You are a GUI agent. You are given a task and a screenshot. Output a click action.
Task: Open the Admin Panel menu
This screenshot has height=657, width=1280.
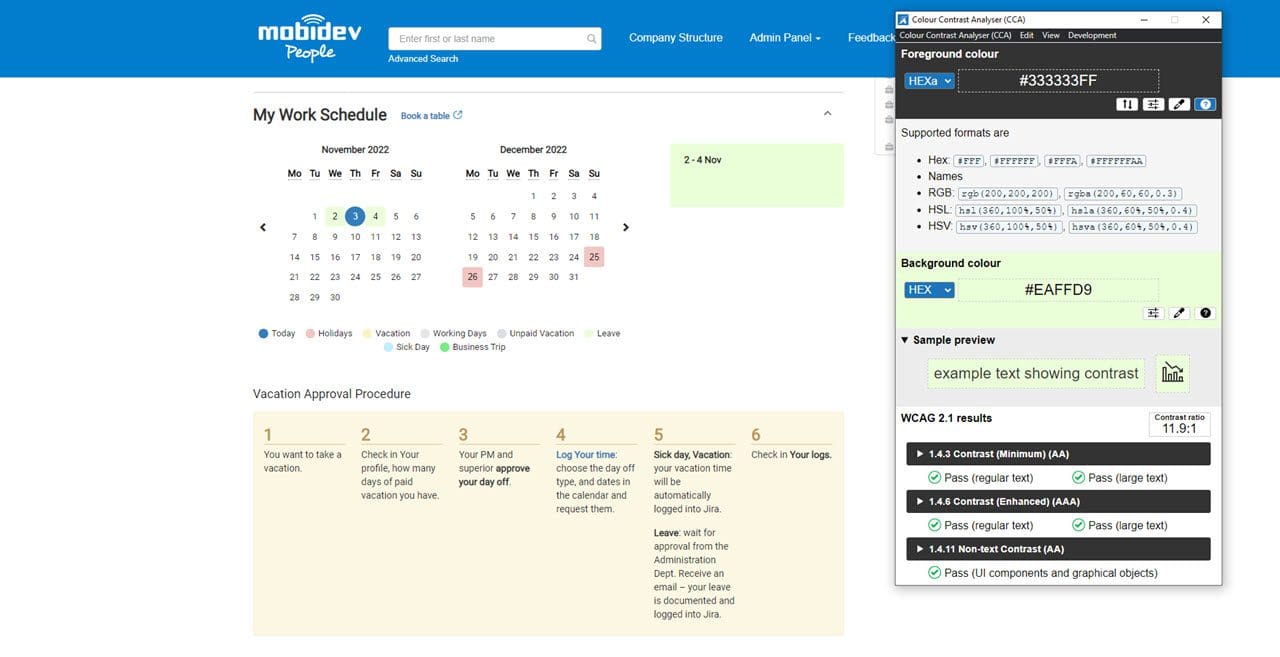click(x=785, y=38)
